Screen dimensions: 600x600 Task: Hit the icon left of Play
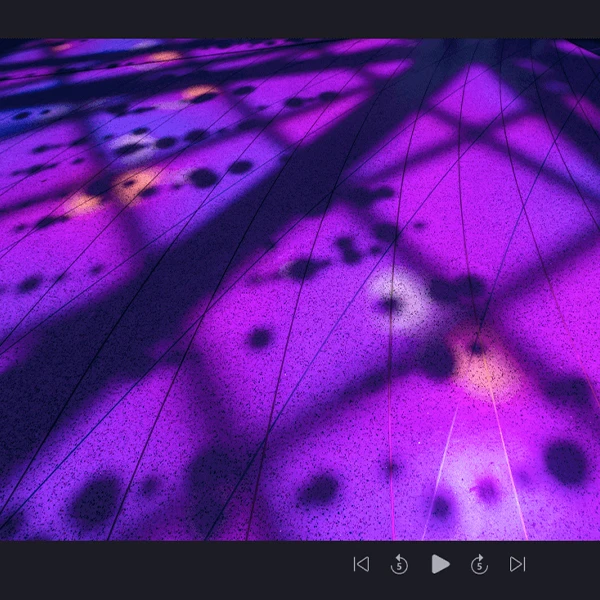(399, 564)
